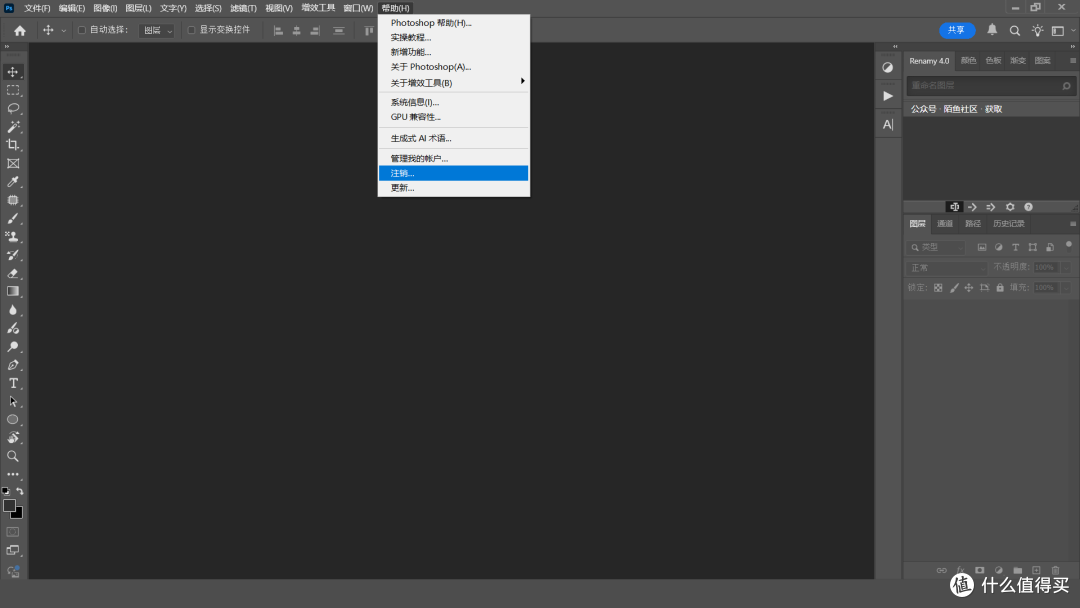Select the Move tool in the toolbox

tap(13, 72)
